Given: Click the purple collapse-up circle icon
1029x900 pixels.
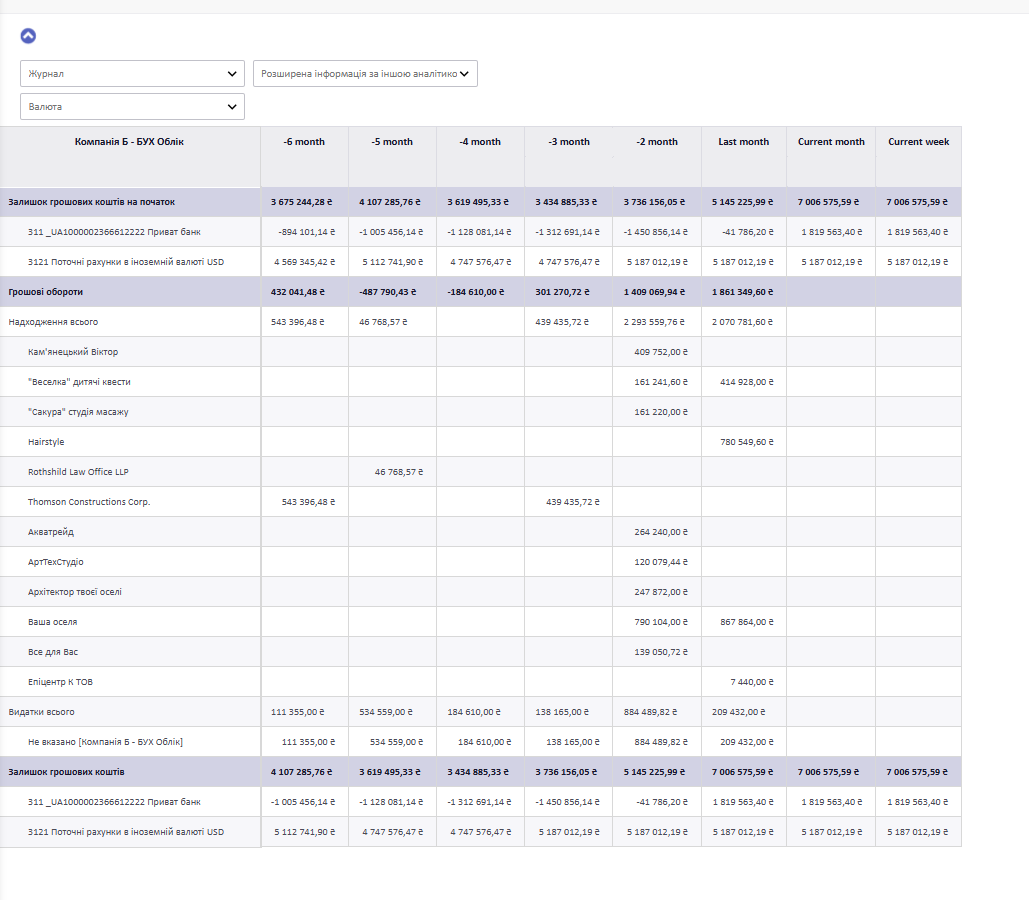Looking at the screenshot, I should (28, 36).
